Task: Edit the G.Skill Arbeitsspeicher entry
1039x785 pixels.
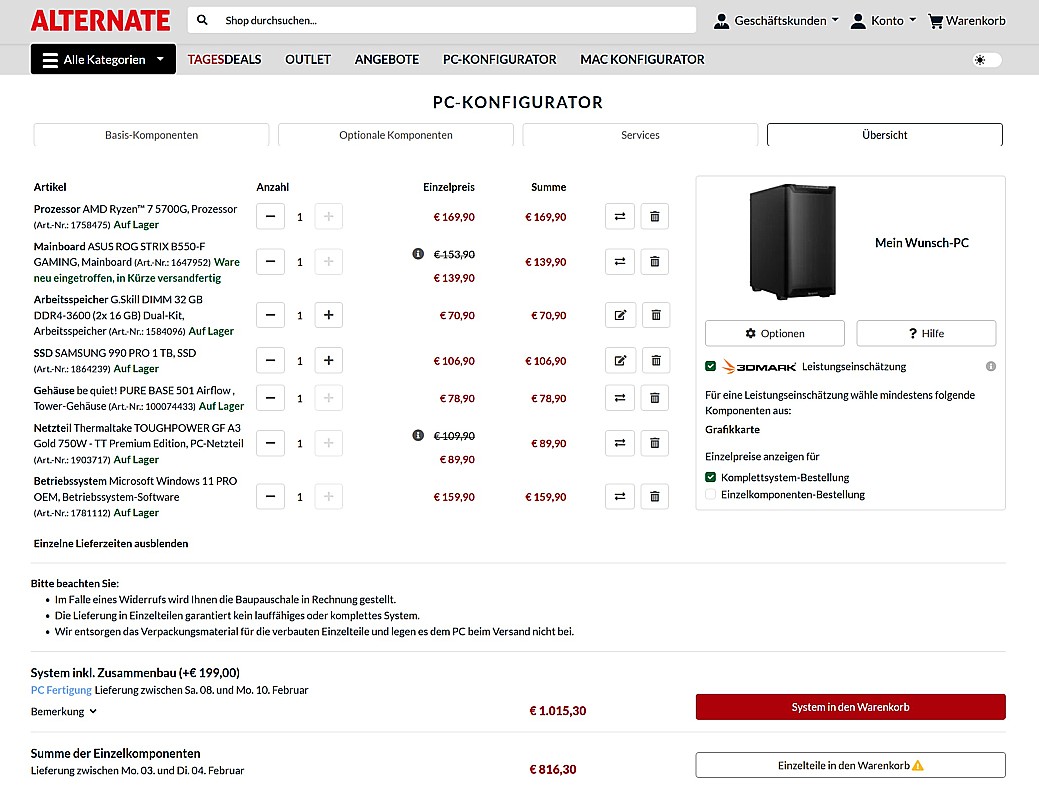Action: click(x=620, y=315)
